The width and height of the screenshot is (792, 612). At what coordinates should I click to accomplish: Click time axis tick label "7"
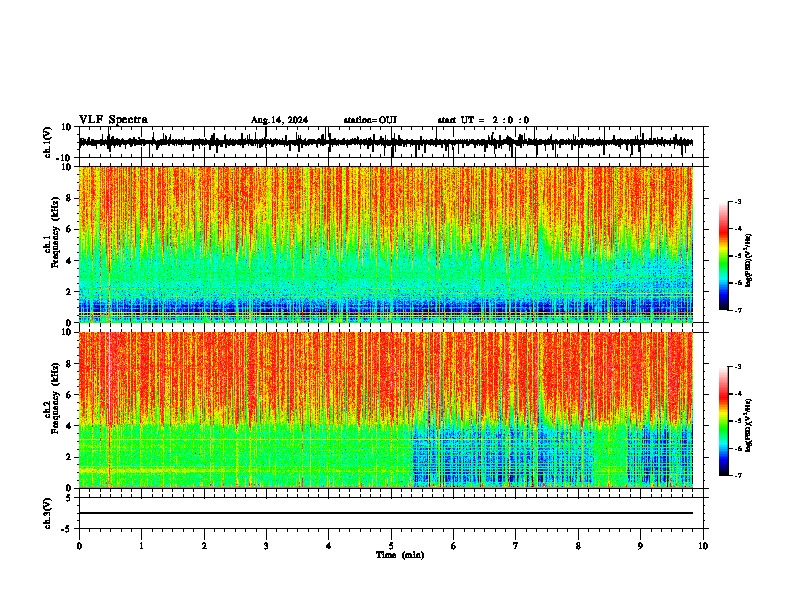516,546
